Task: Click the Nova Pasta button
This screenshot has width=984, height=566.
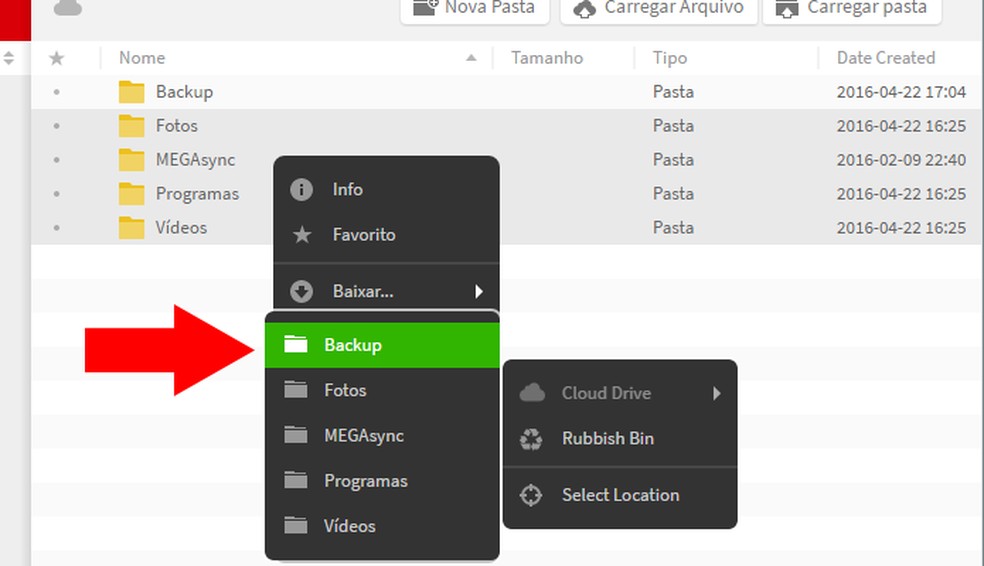Action: [476, 8]
